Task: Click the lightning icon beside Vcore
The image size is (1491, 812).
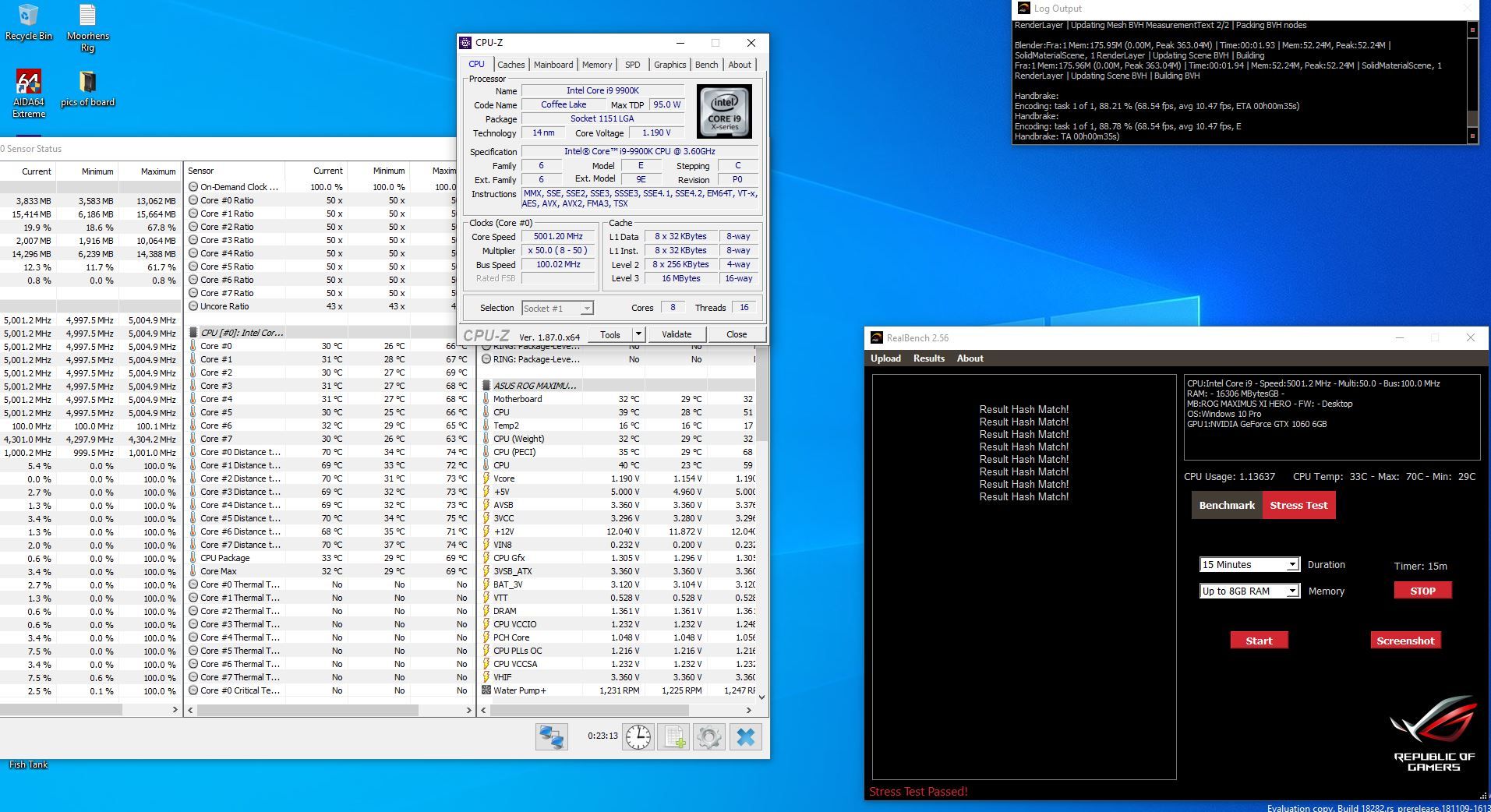Action: tap(486, 478)
